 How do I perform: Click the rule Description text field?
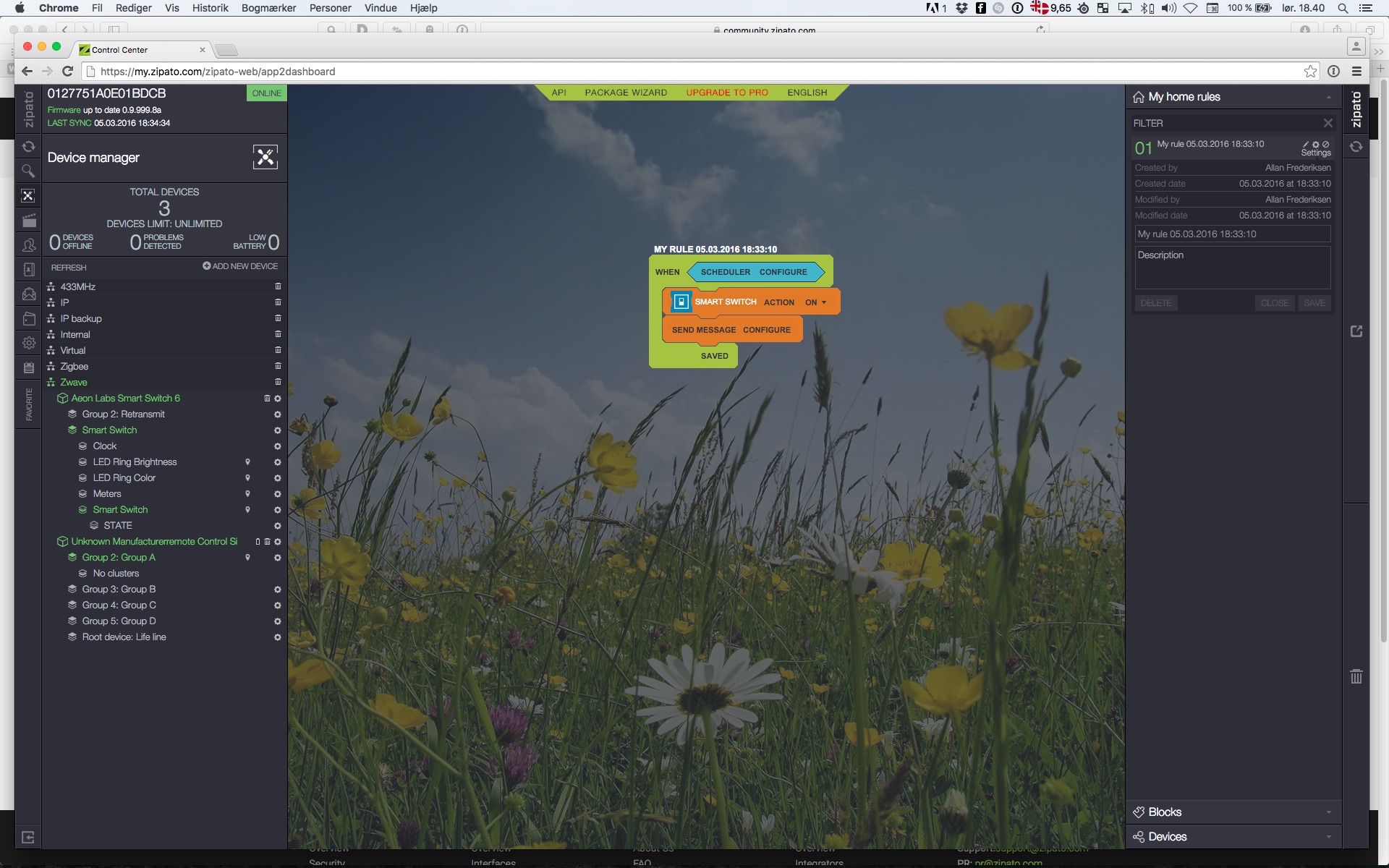pyautogui.click(x=1232, y=268)
